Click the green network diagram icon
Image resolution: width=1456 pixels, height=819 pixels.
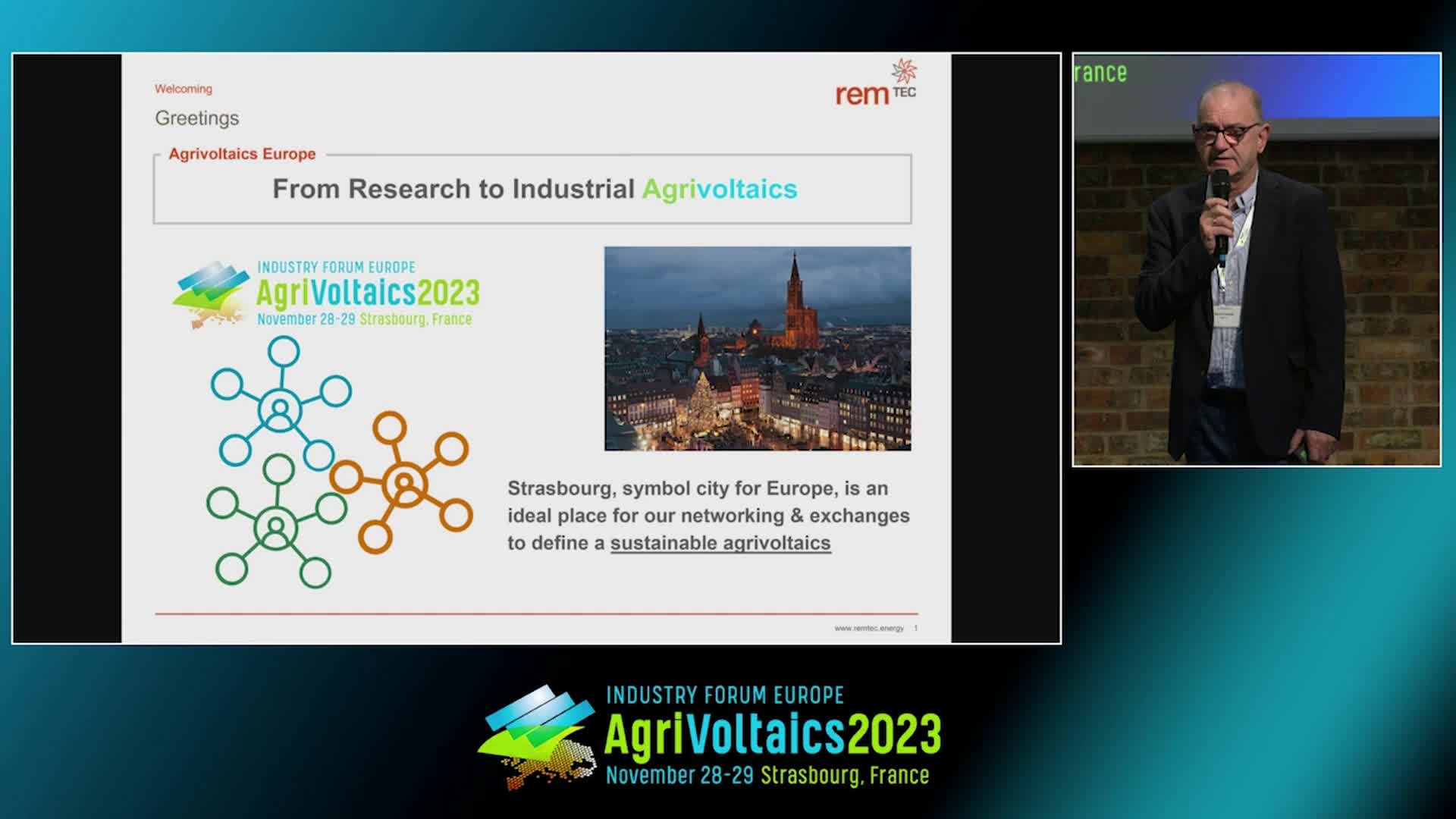[x=276, y=521]
